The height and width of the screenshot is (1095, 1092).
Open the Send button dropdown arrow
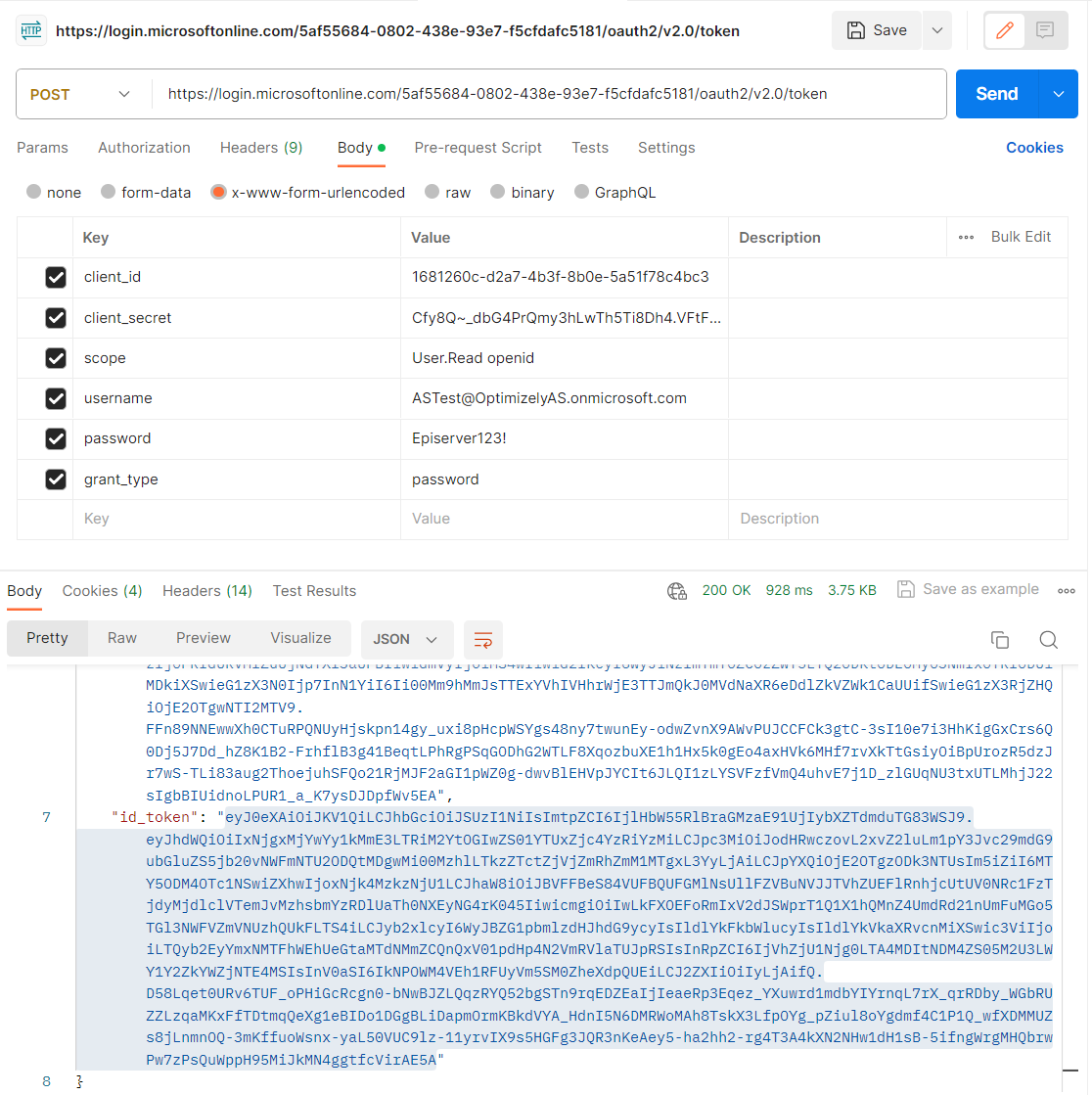pos(1059,94)
